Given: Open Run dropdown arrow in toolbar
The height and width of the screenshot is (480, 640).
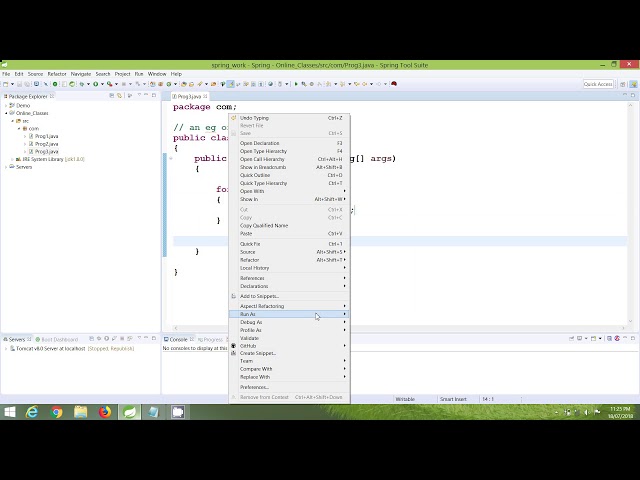Looking at the screenshot, I should 102,84.
